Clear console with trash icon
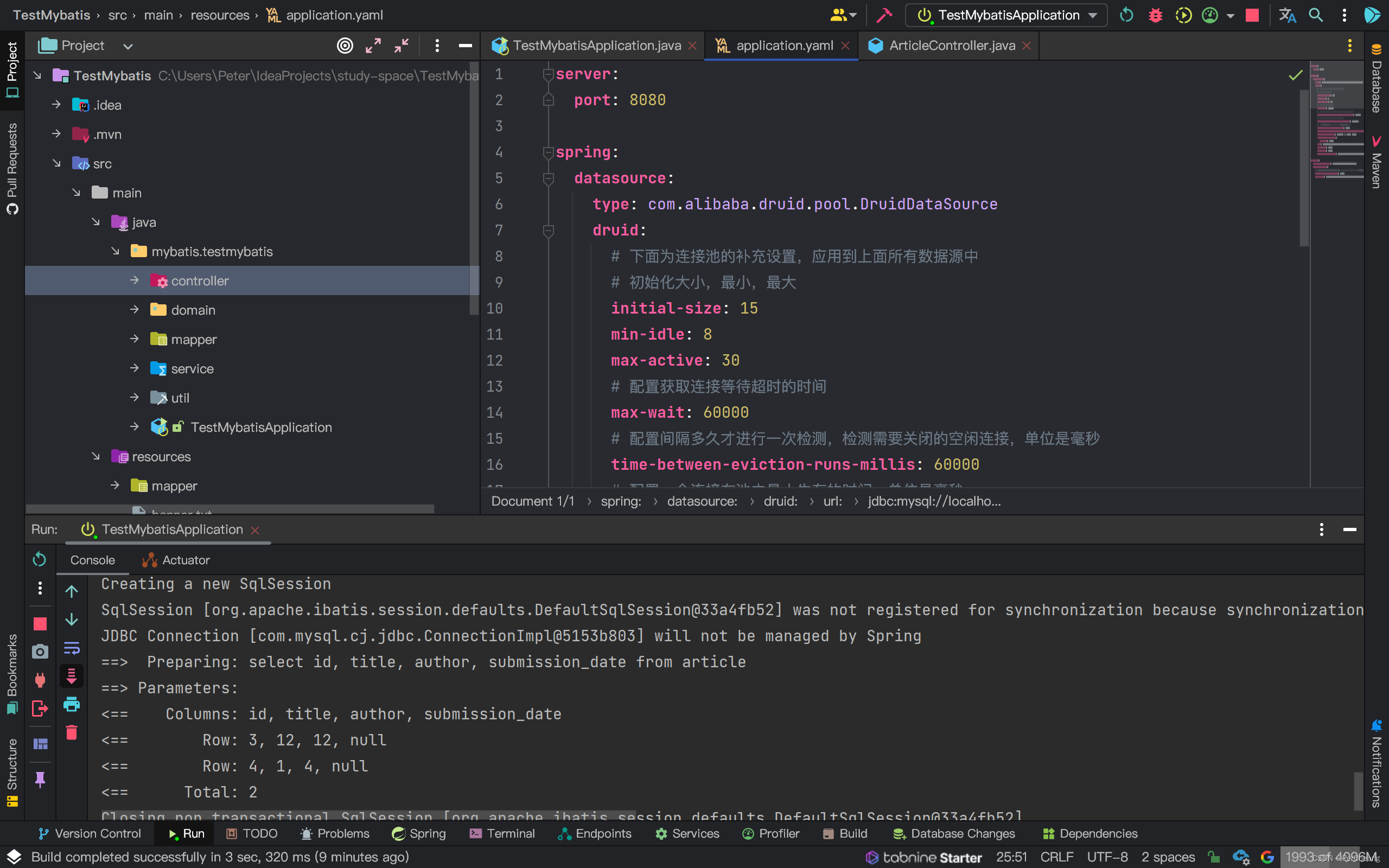 (x=71, y=732)
